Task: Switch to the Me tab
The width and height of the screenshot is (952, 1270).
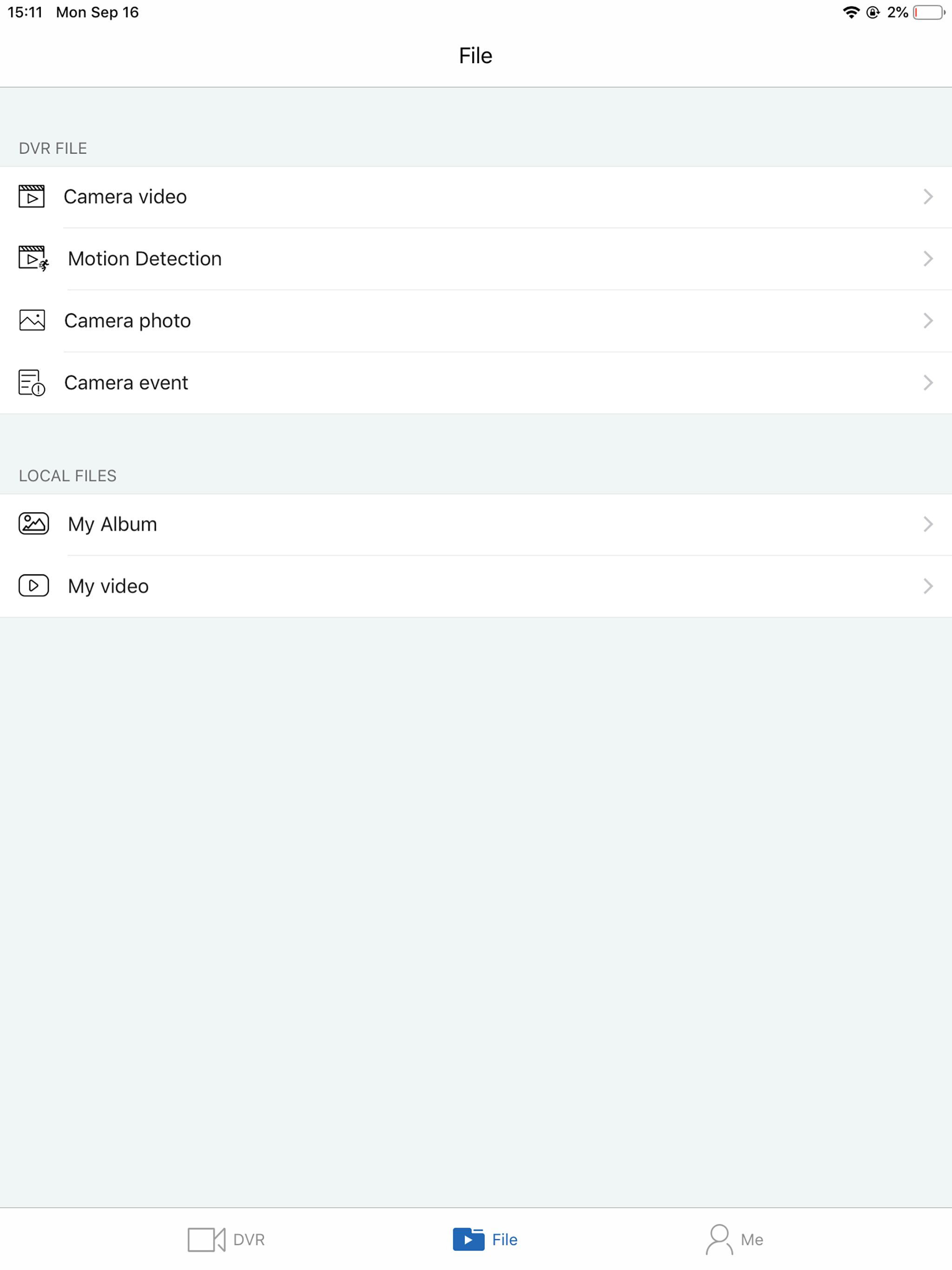Action: coord(734,1240)
